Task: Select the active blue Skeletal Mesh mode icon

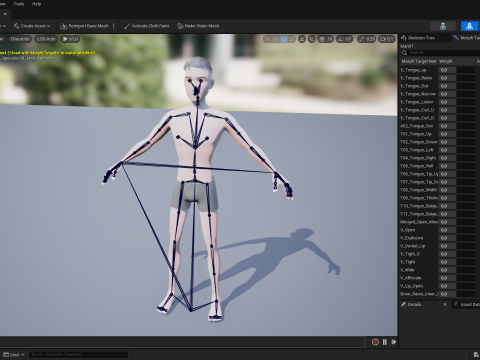Action: point(470,26)
